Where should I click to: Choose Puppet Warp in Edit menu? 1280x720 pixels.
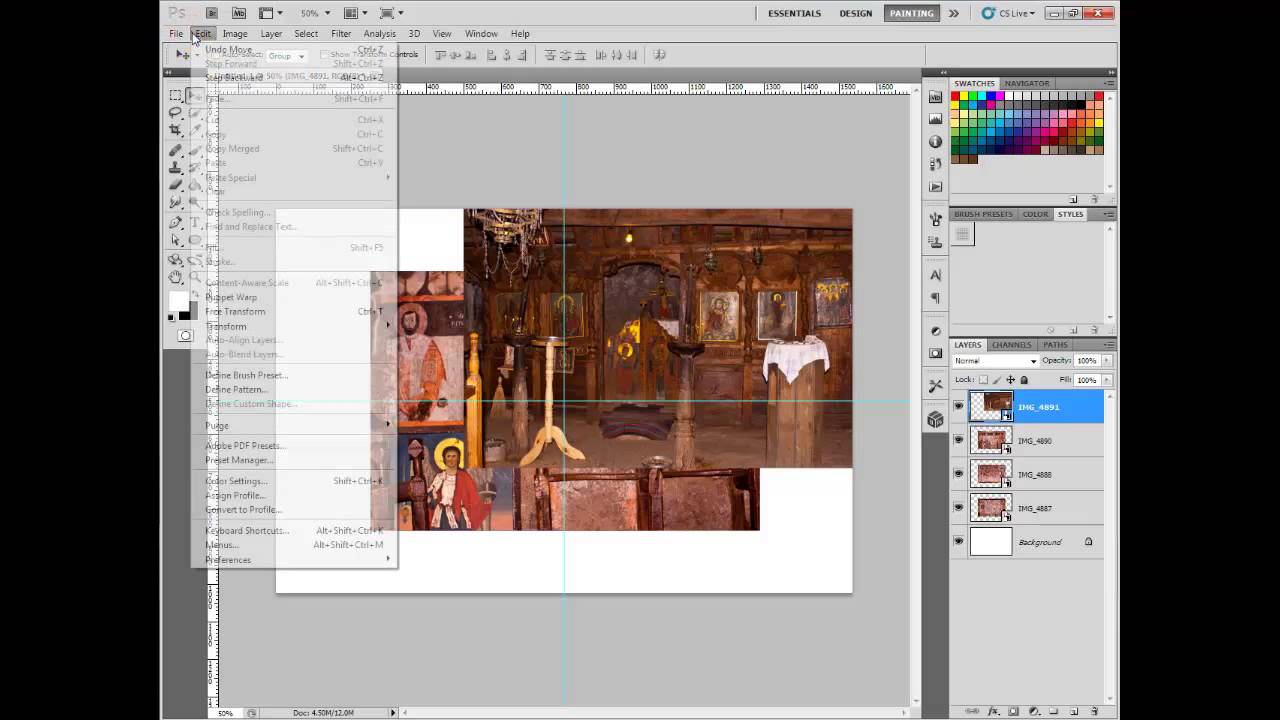(x=231, y=297)
